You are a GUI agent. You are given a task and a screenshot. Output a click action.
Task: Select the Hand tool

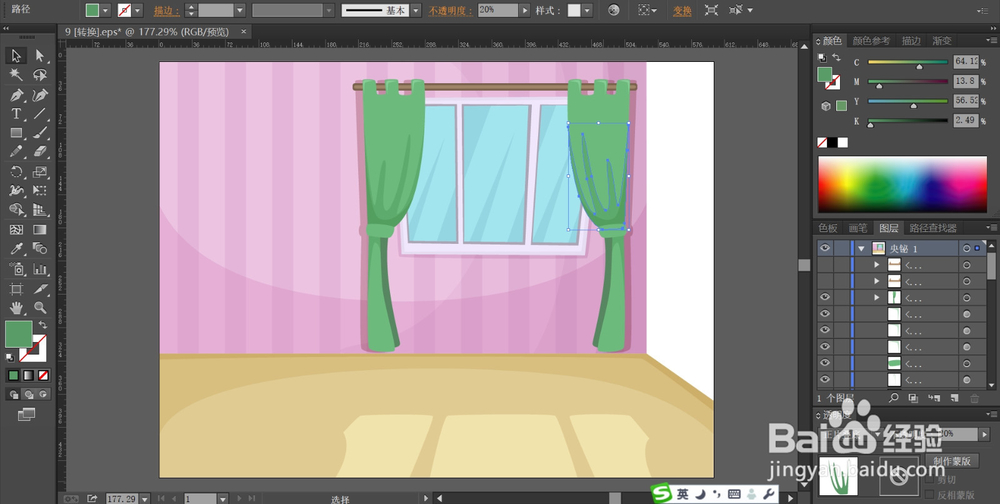coord(15,308)
